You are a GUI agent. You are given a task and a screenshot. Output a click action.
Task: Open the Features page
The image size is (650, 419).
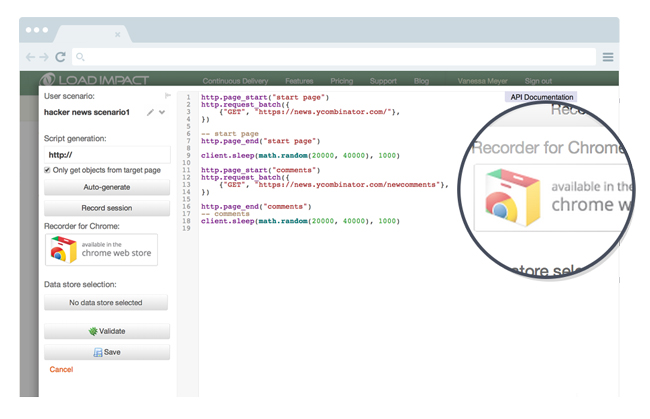click(x=299, y=81)
